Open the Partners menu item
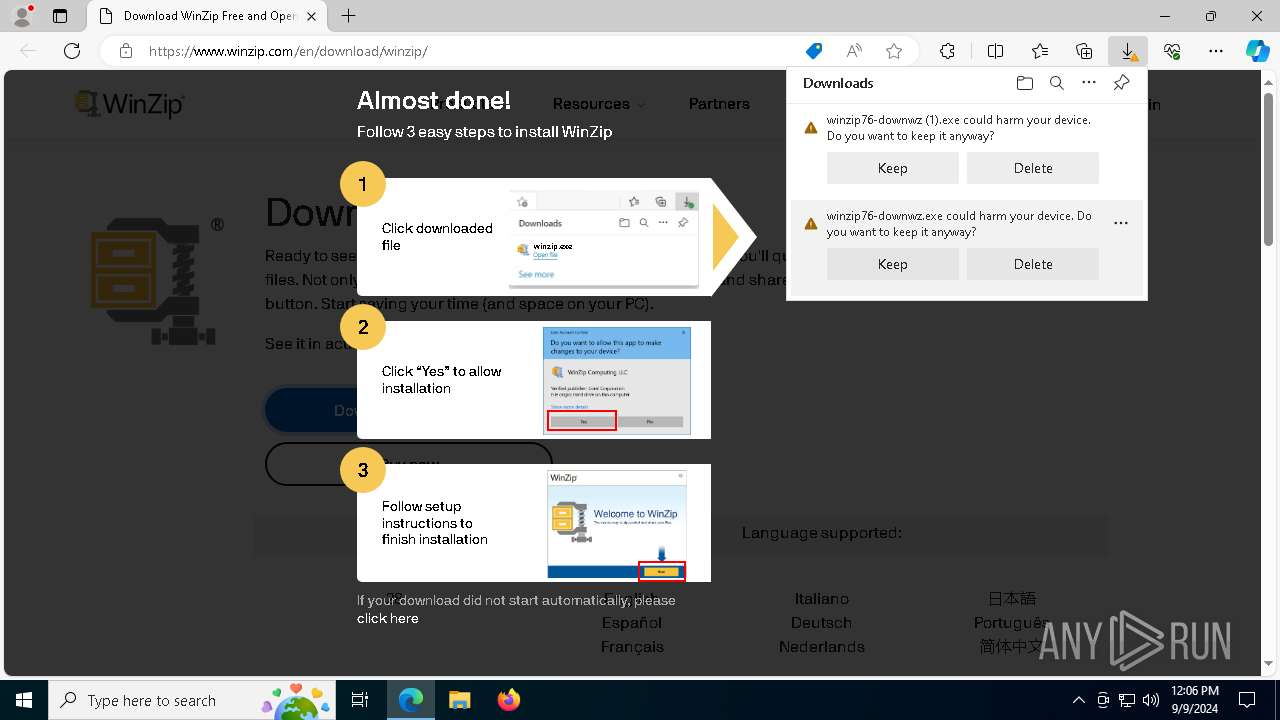The height and width of the screenshot is (720, 1280). click(719, 104)
